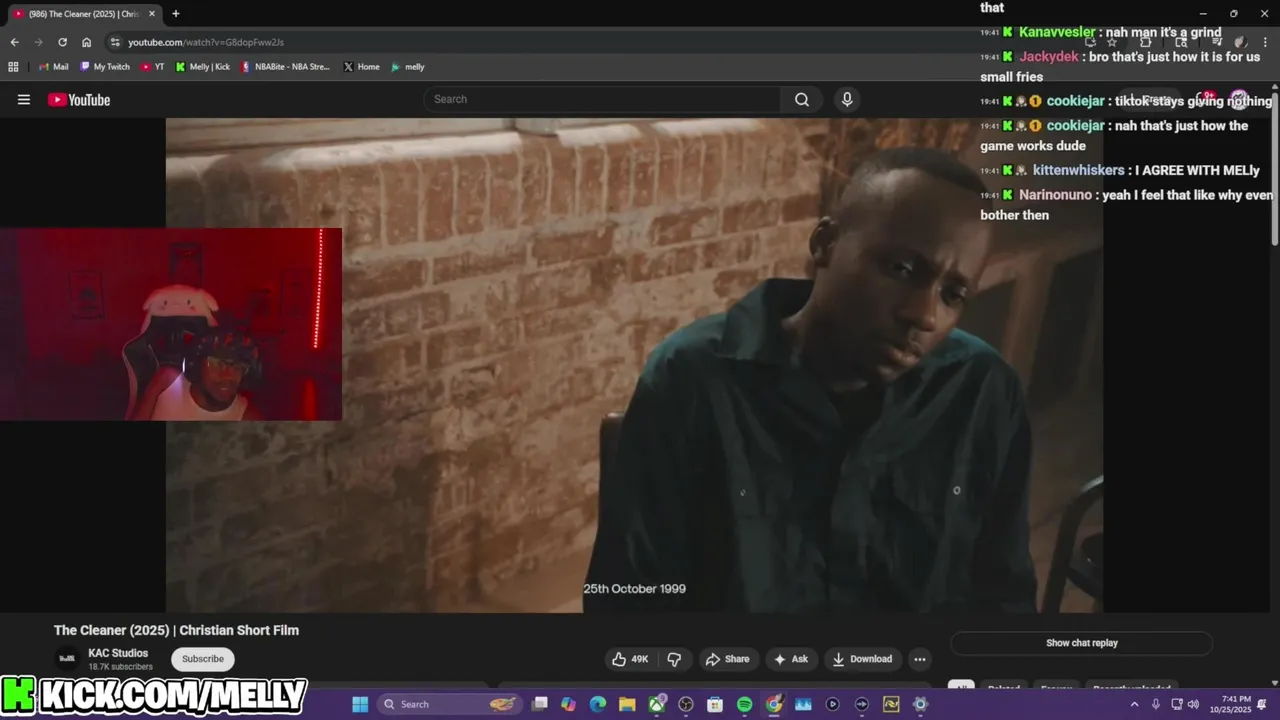
Task: Subscribe to KAC Studios
Action: 203,659
